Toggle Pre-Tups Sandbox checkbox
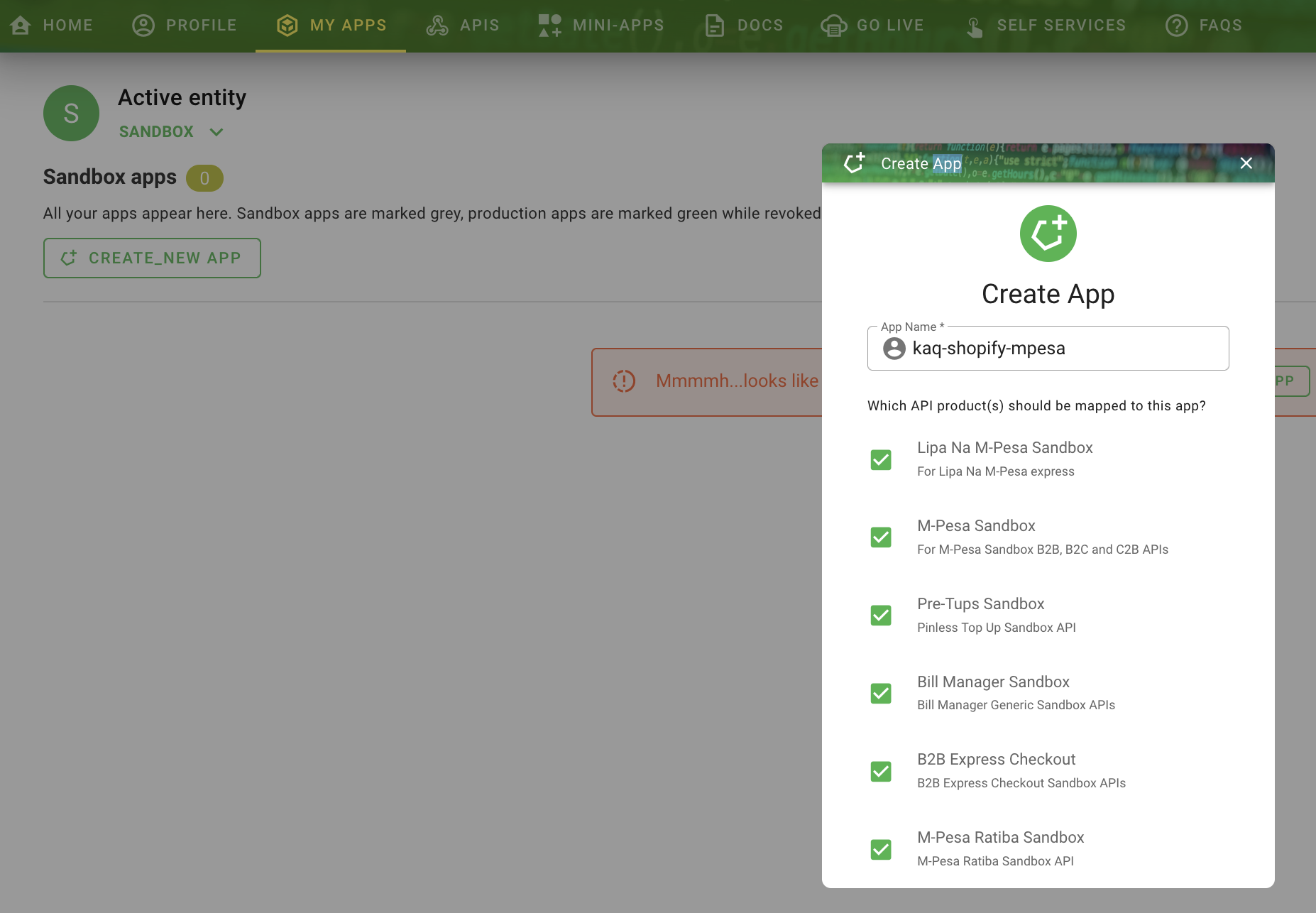The width and height of the screenshot is (1316, 913). pyautogui.click(x=881, y=615)
